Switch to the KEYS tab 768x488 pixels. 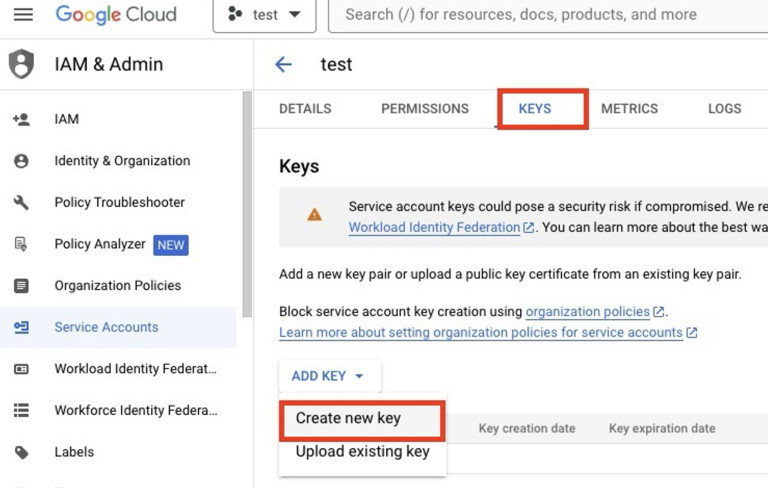(x=535, y=108)
